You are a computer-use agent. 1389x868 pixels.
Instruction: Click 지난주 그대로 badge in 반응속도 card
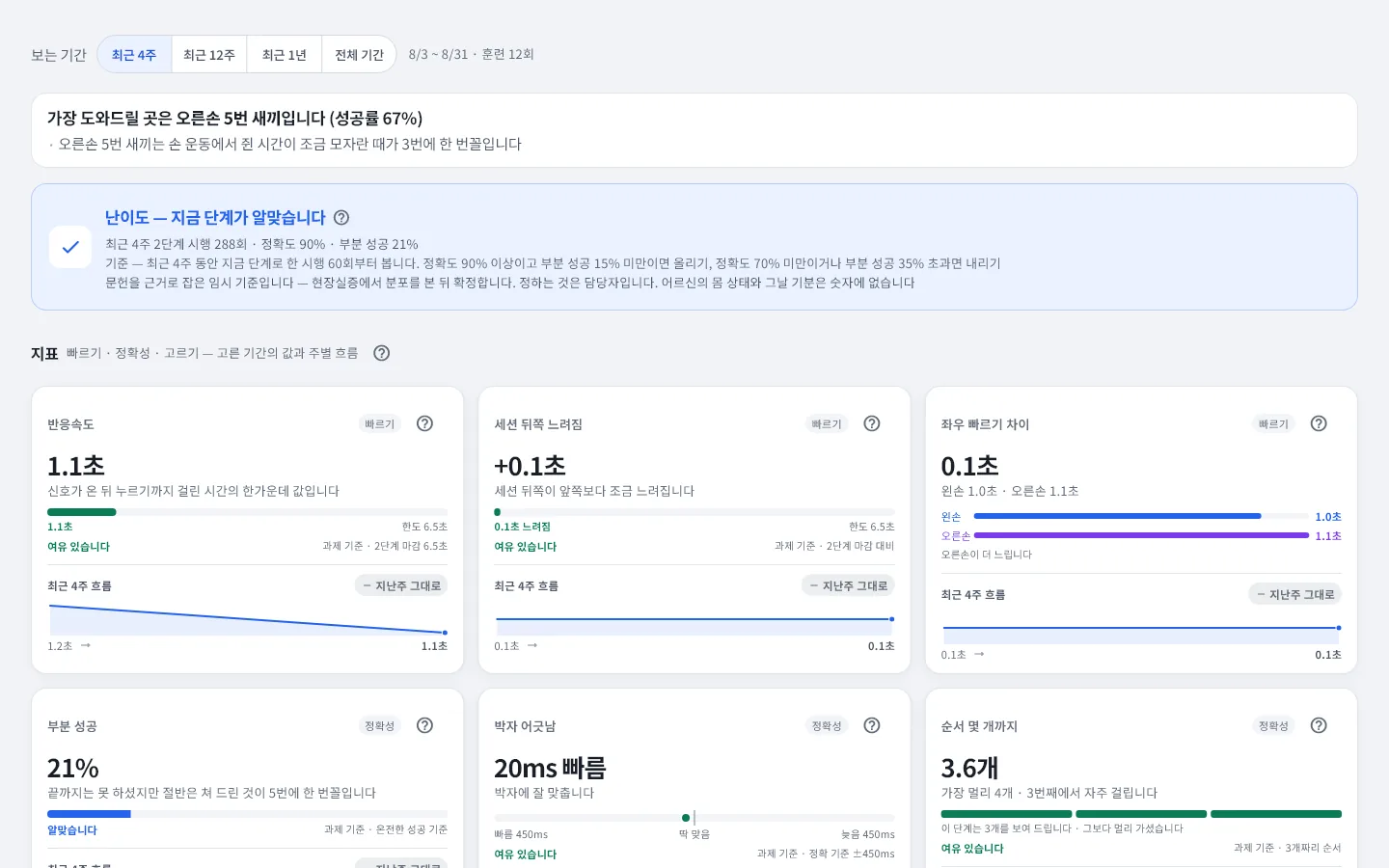click(x=401, y=585)
